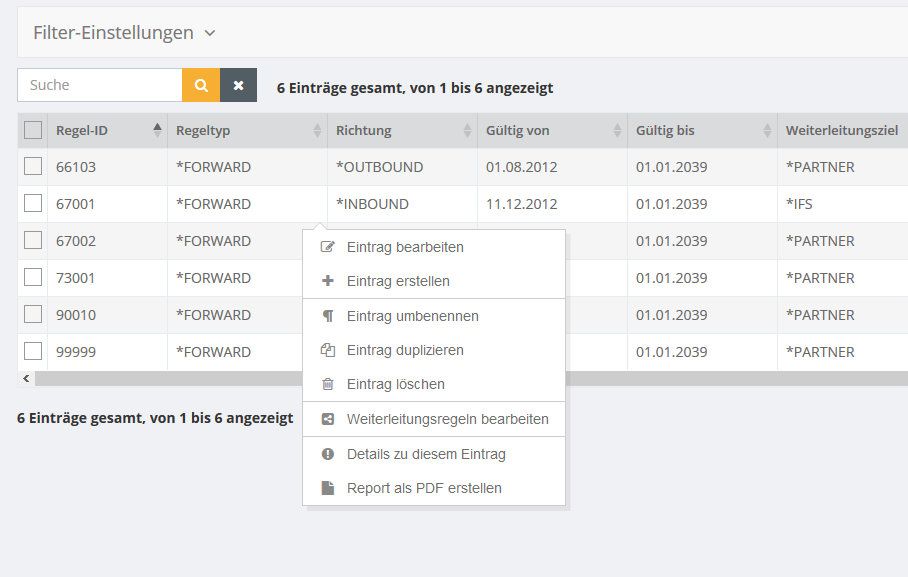Viewport: 908px width, 577px height.
Task: Click the pencil icon for Eintrag bearbeiten
Action: coord(327,247)
